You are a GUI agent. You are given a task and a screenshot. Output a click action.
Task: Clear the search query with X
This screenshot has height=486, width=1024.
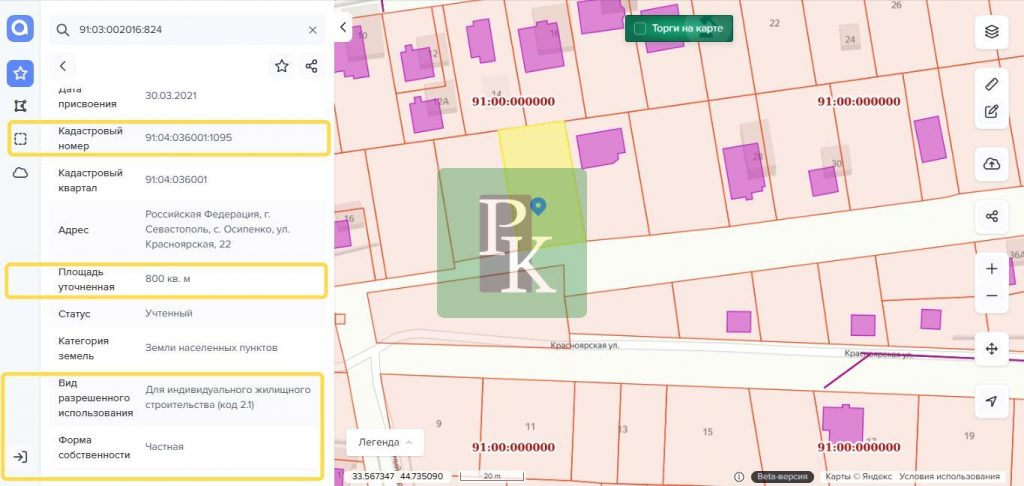(312, 30)
